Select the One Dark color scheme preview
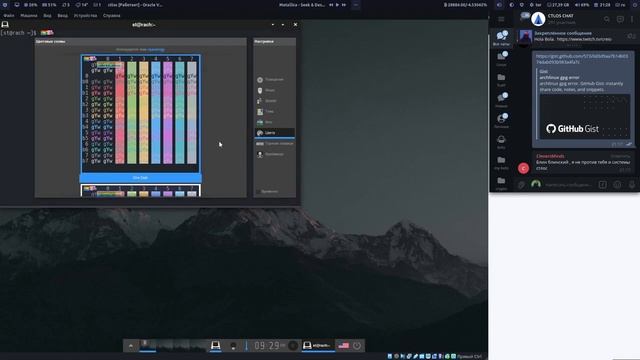Image resolution: width=640 pixels, height=360 pixels. [x=140, y=114]
